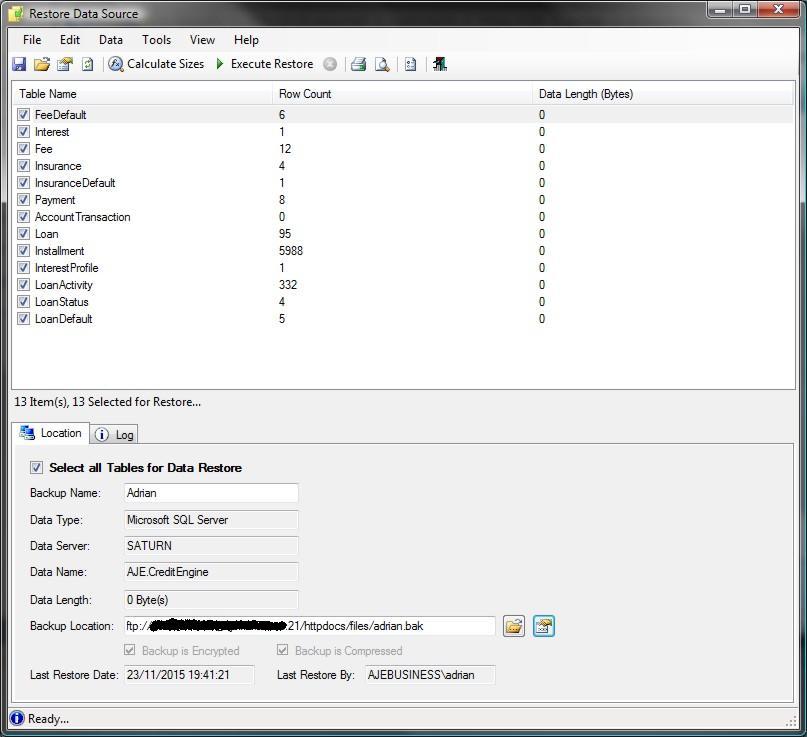Toggle the Installment table checkbox

point(23,251)
